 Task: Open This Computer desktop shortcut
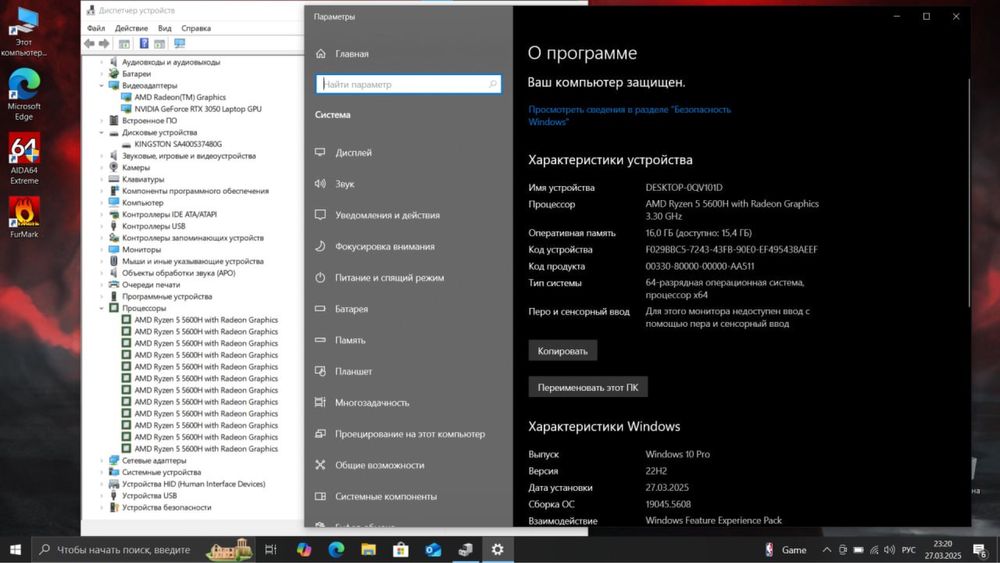[x=24, y=31]
